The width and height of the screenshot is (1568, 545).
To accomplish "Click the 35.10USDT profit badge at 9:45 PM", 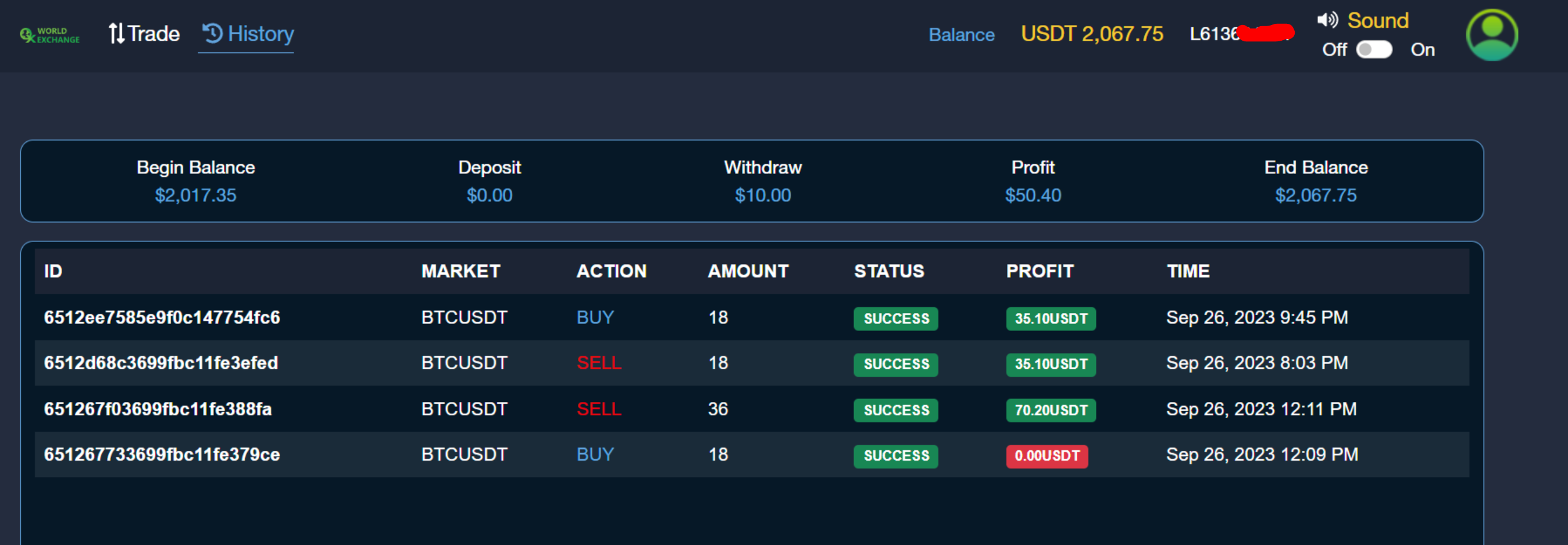I will click(1051, 319).
